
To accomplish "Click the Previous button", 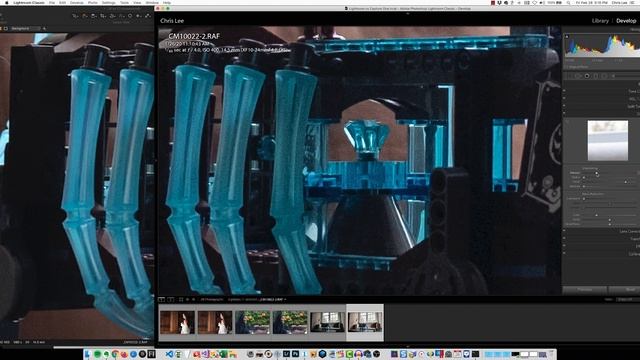I will coord(584,289).
